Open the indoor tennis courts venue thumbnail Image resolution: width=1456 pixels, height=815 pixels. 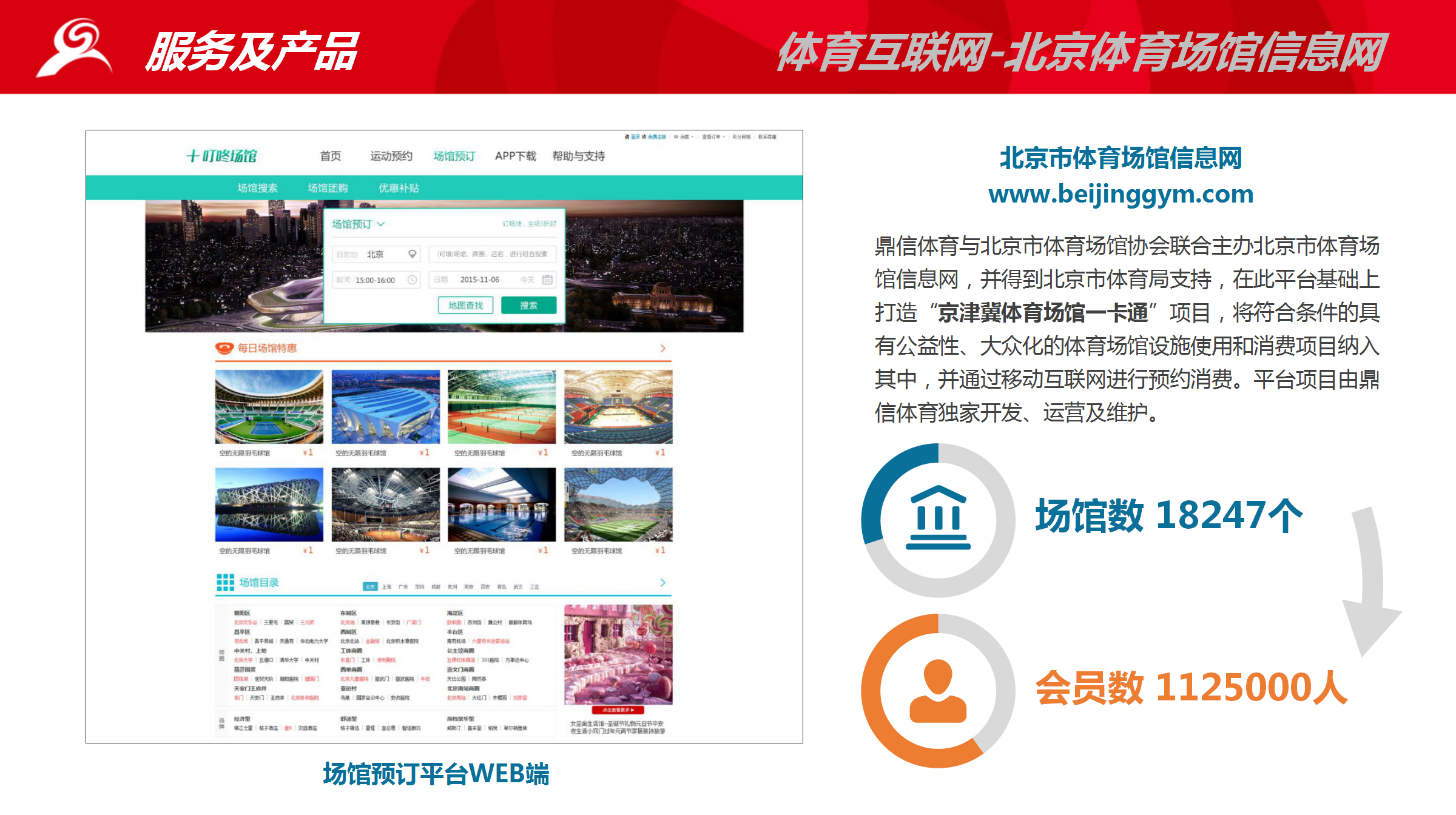[x=502, y=407]
